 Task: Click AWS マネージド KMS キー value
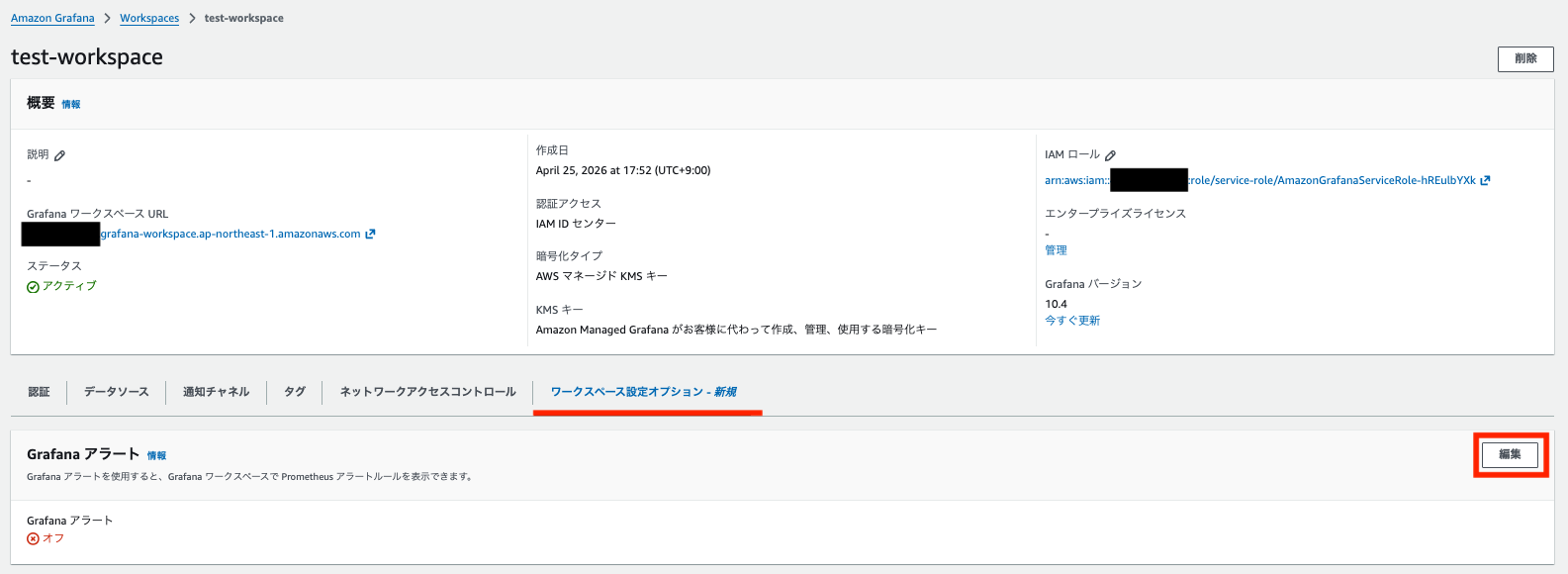click(601, 276)
